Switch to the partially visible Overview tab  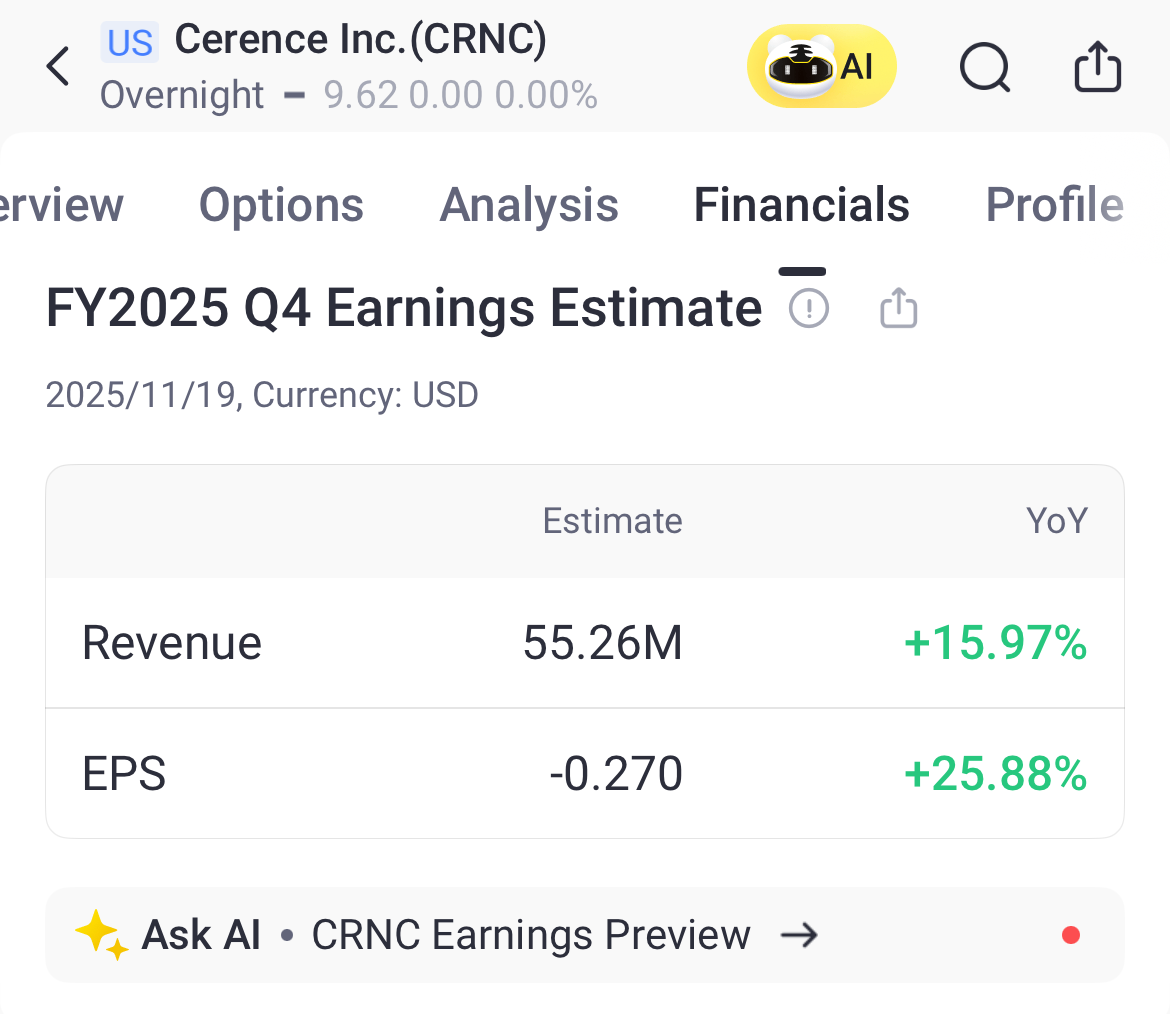[x=62, y=205]
